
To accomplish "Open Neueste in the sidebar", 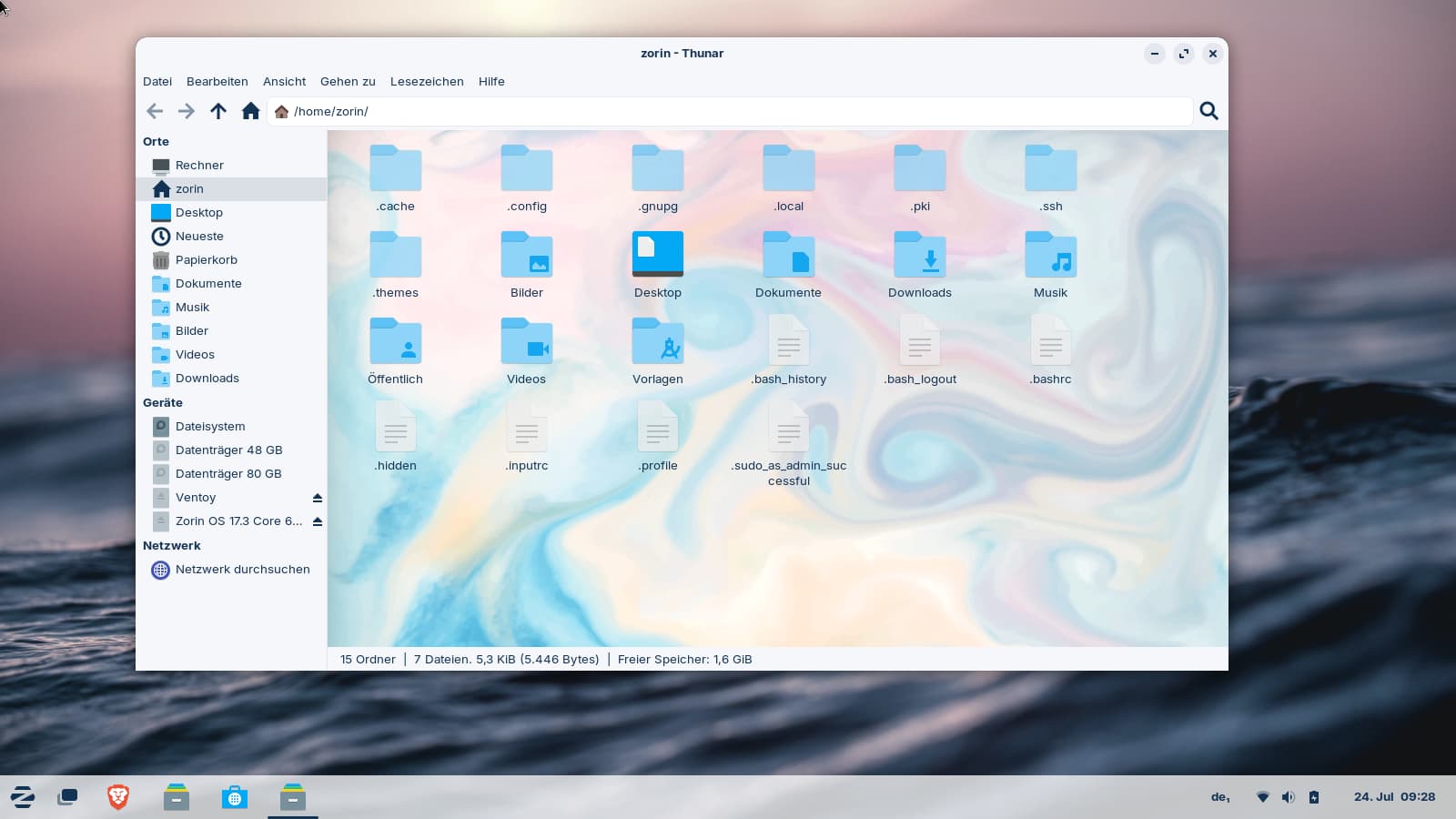I will coord(231,236).
